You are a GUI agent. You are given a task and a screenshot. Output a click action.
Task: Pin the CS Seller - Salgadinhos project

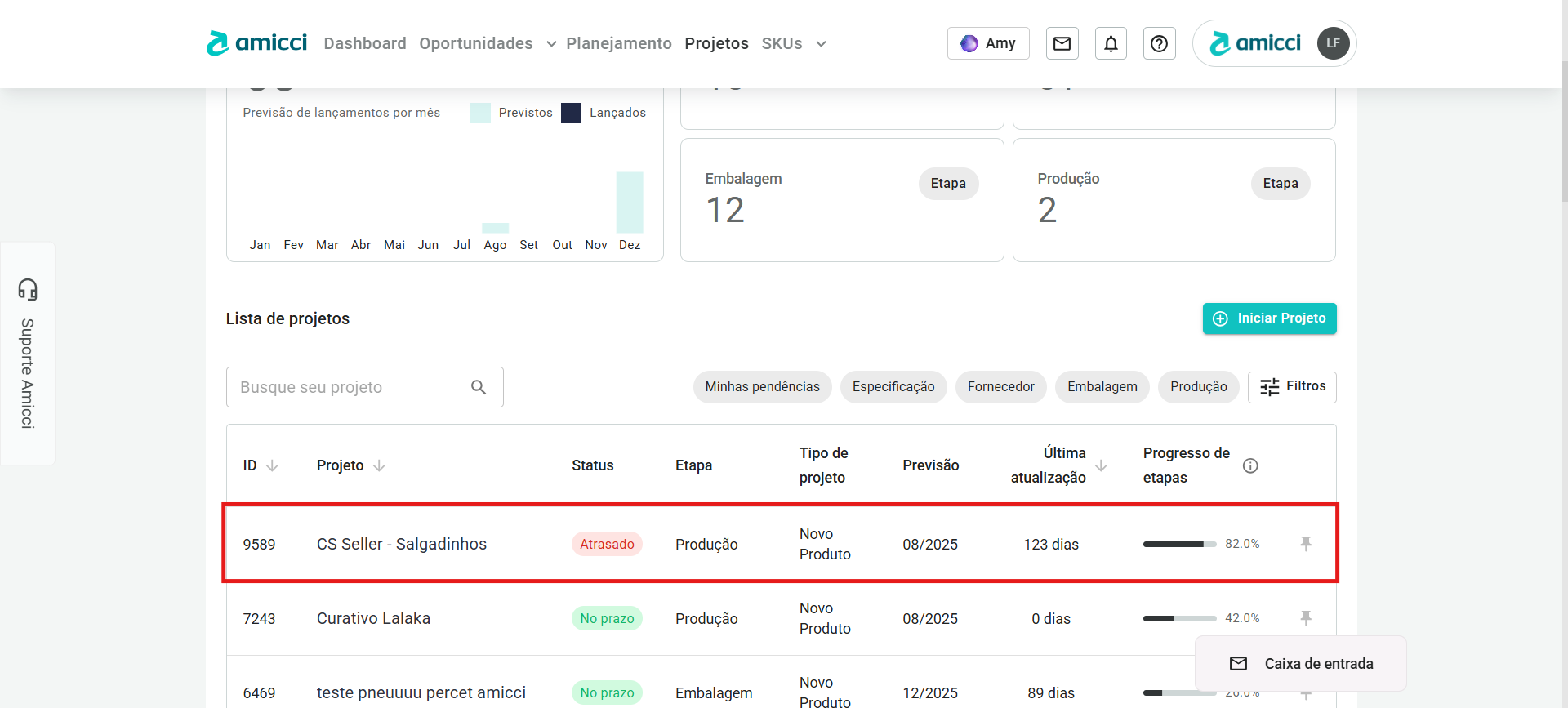1306,544
